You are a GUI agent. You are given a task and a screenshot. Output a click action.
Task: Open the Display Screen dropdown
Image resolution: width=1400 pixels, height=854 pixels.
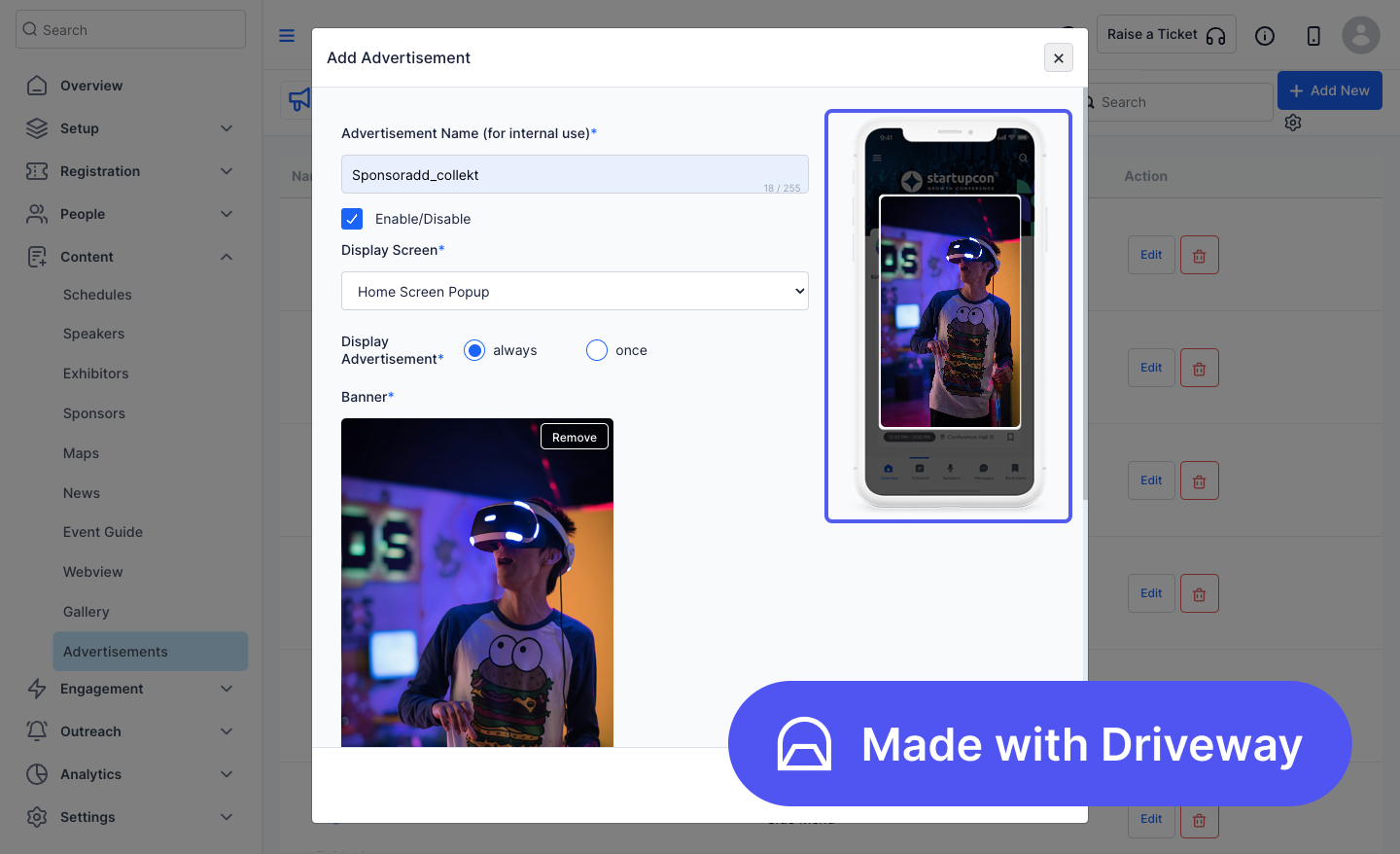tap(575, 291)
